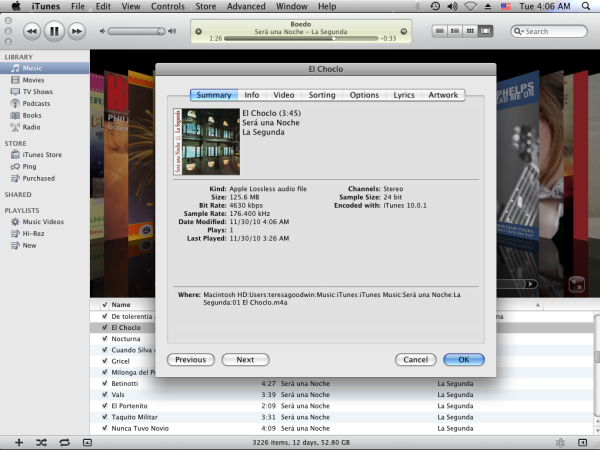Toggle the iTunes sidebar icon at bottom right
Screen dimensions: 600x450
pyautogui.click(x=582, y=443)
